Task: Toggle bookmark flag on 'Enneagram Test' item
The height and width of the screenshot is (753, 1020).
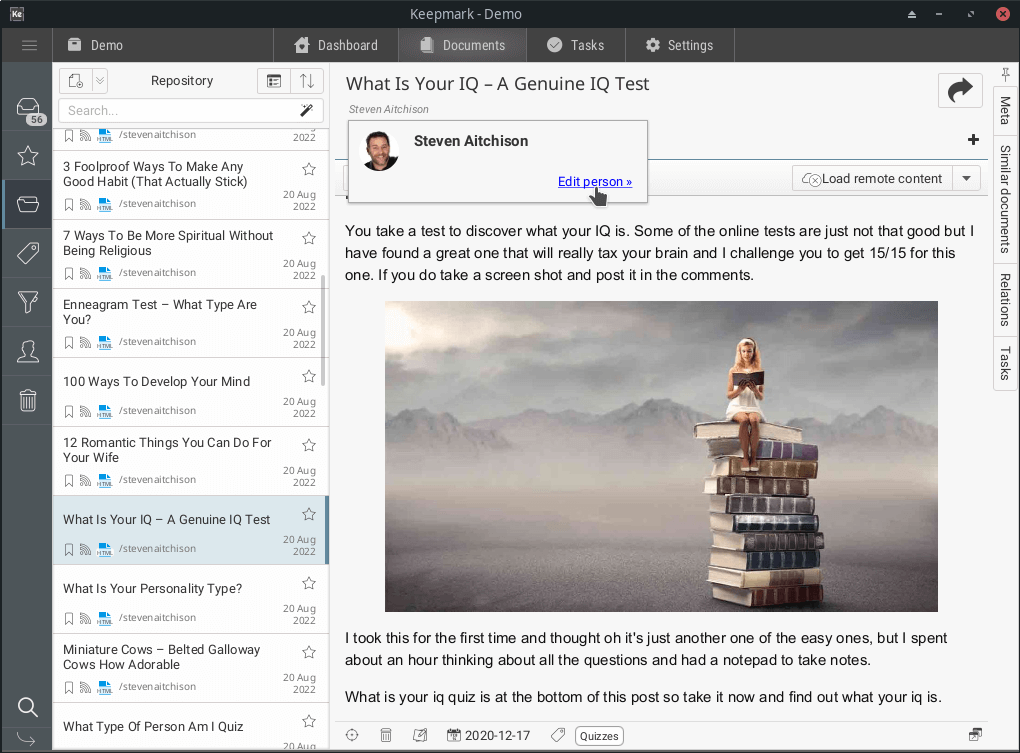Action: click(69, 342)
